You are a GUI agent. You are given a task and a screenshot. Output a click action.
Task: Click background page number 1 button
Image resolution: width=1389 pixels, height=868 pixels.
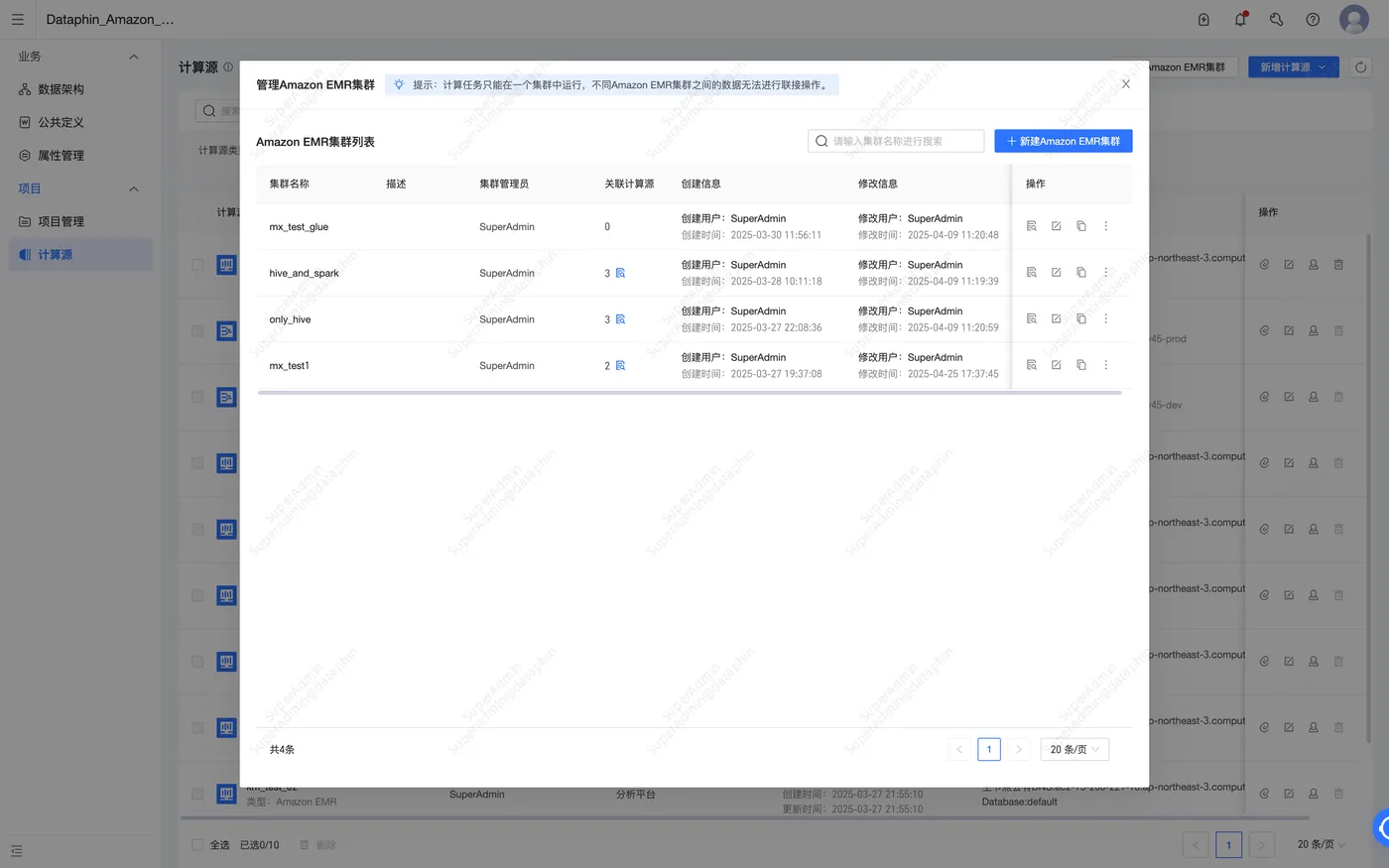(x=1228, y=844)
